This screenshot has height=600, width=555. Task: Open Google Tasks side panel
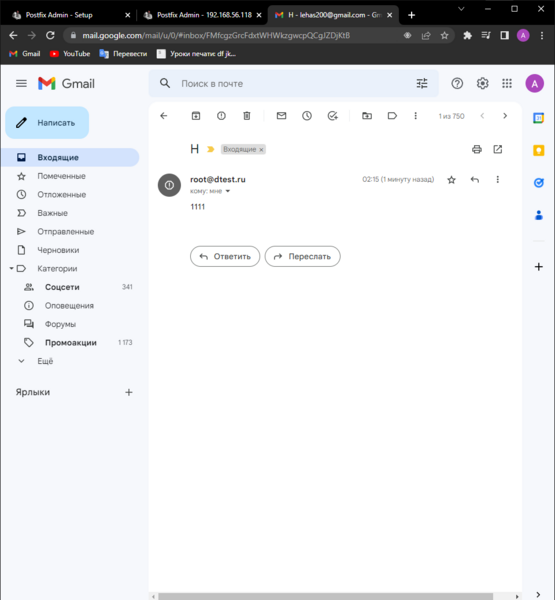[539, 183]
